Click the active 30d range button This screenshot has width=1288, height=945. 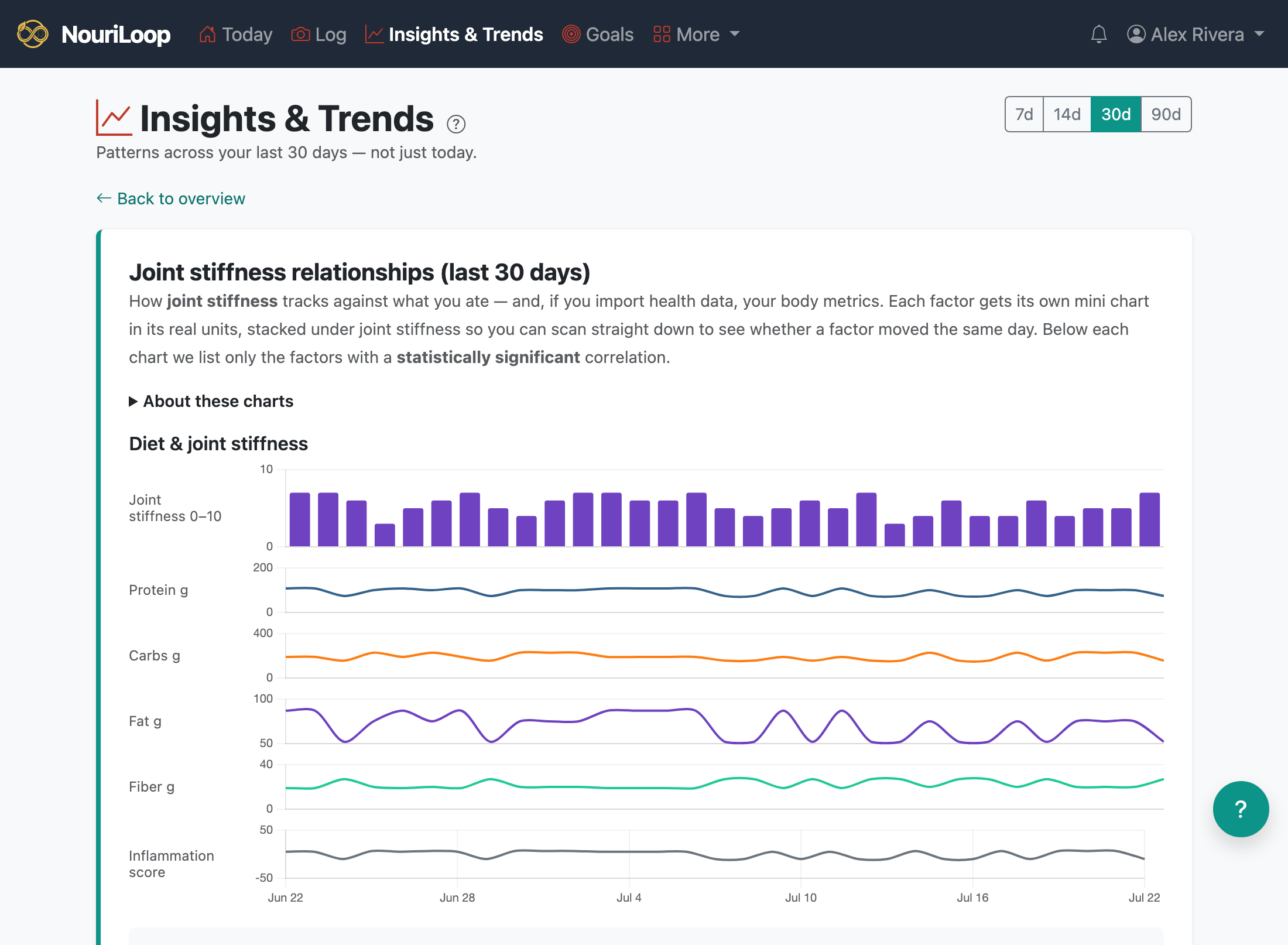pyautogui.click(x=1116, y=114)
